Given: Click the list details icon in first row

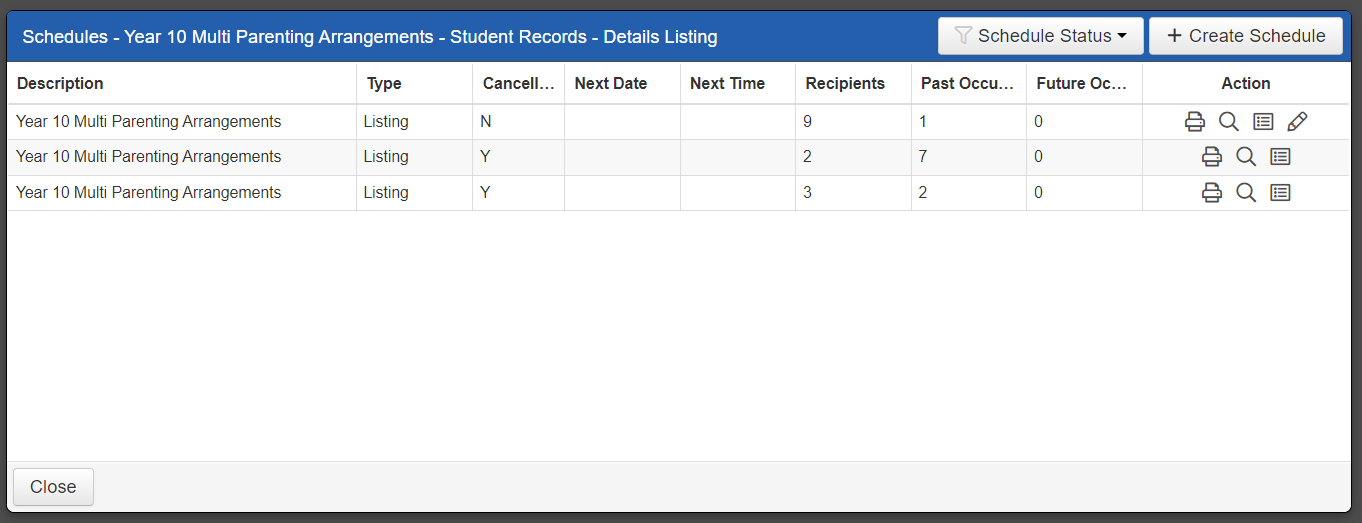Looking at the screenshot, I should (1263, 122).
